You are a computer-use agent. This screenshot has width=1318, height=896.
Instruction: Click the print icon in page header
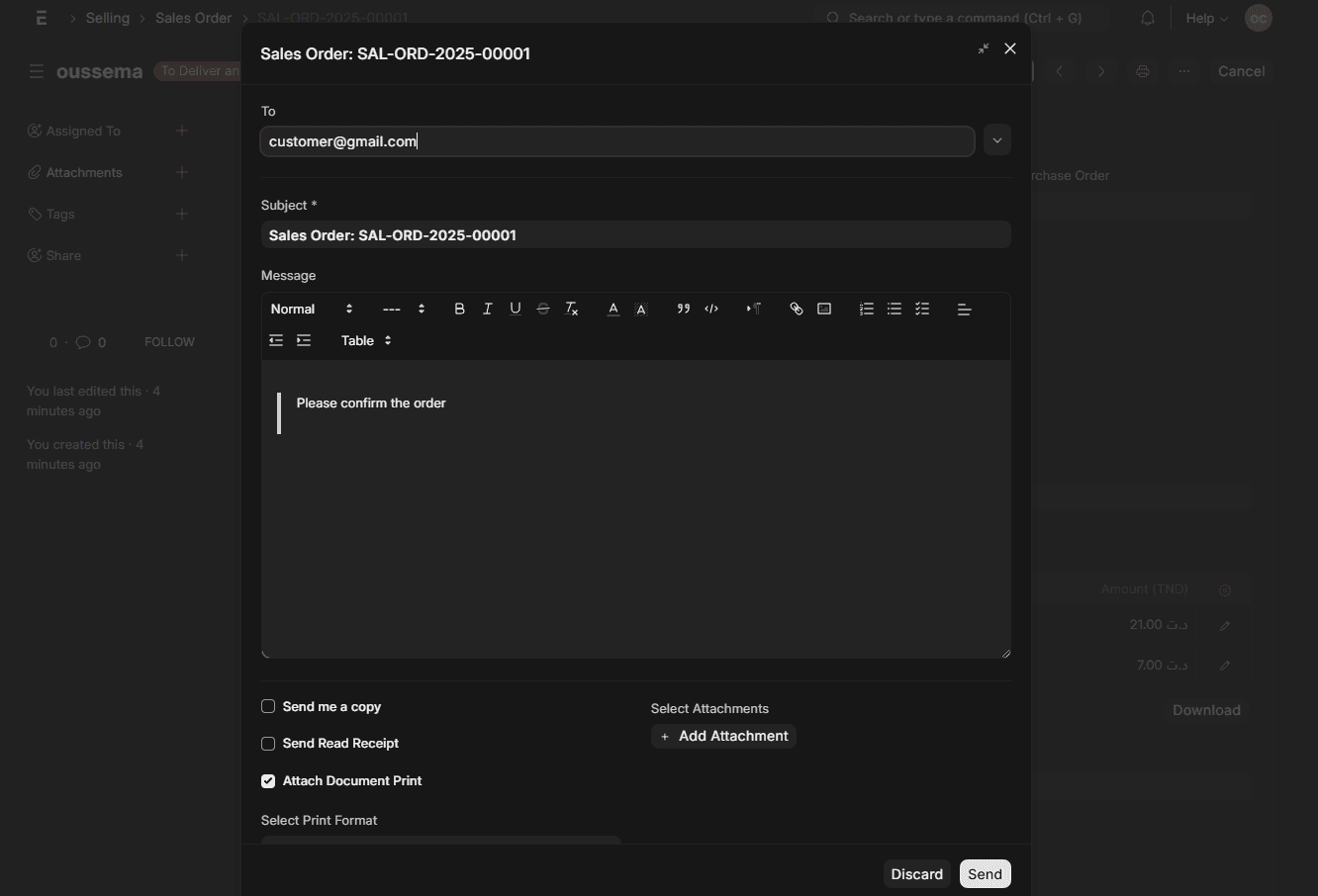click(1143, 71)
